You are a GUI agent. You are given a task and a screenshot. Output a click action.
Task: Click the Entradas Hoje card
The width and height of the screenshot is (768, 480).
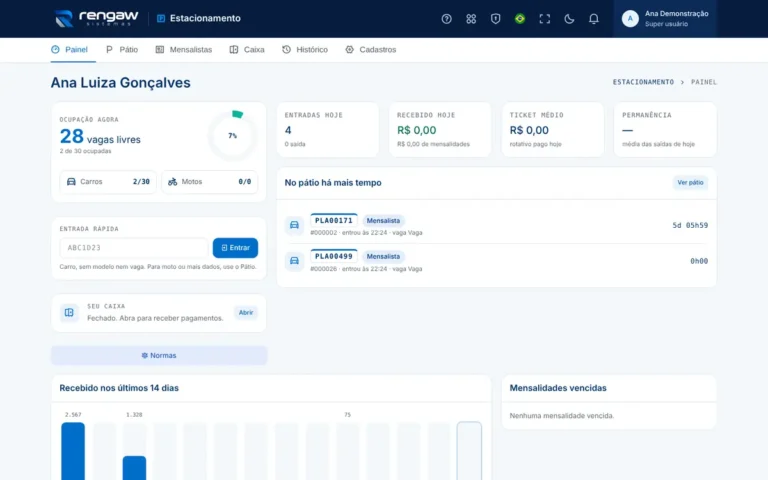pos(328,129)
